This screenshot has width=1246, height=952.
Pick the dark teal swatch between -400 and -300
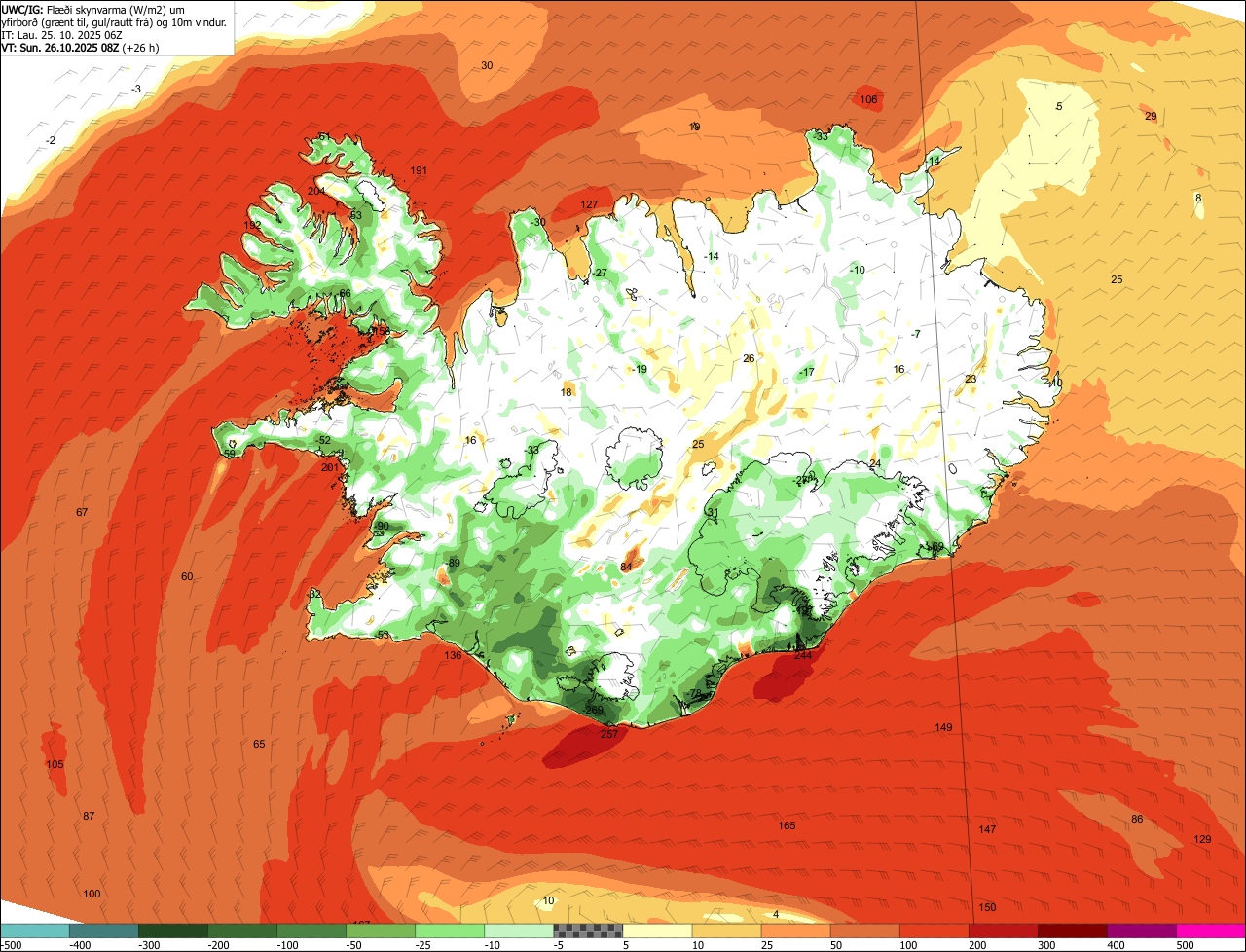click(x=103, y=932)
